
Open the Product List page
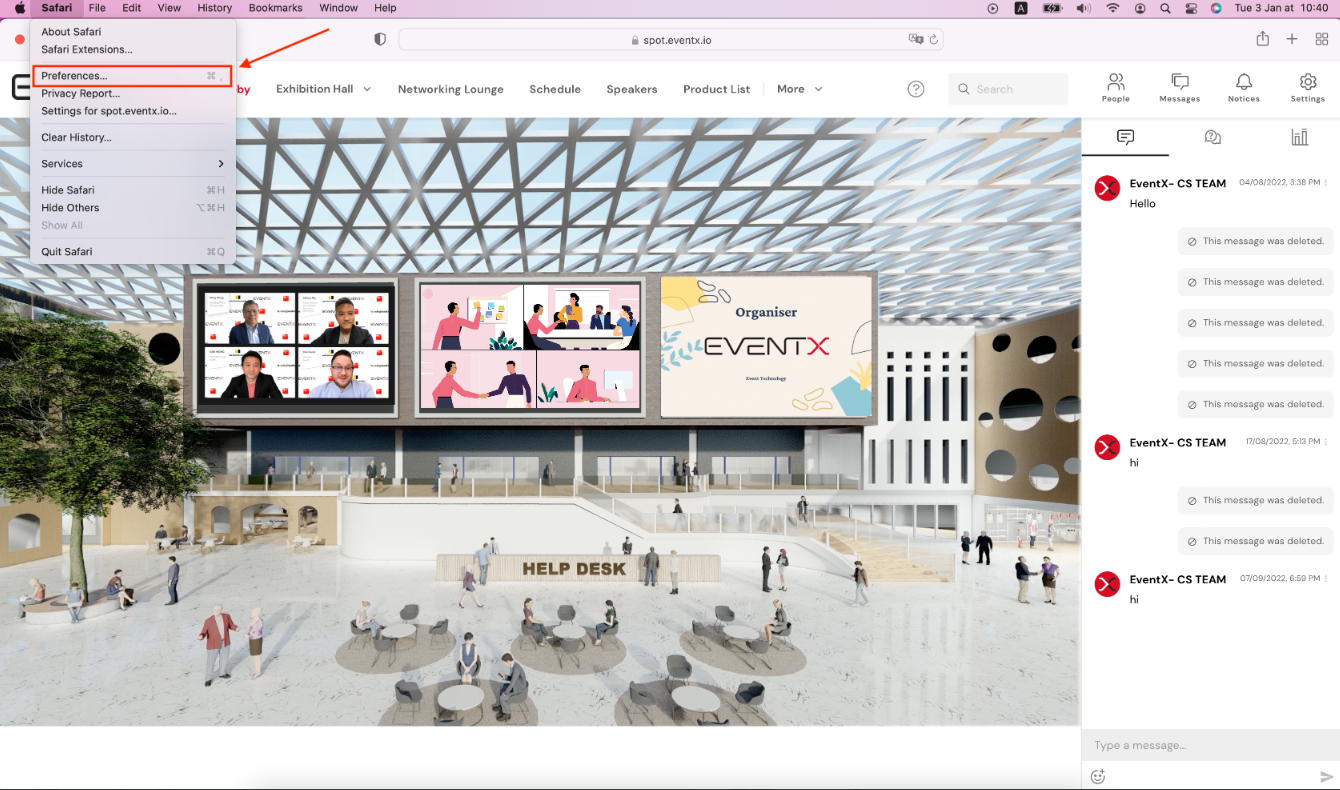click(717, 89)
